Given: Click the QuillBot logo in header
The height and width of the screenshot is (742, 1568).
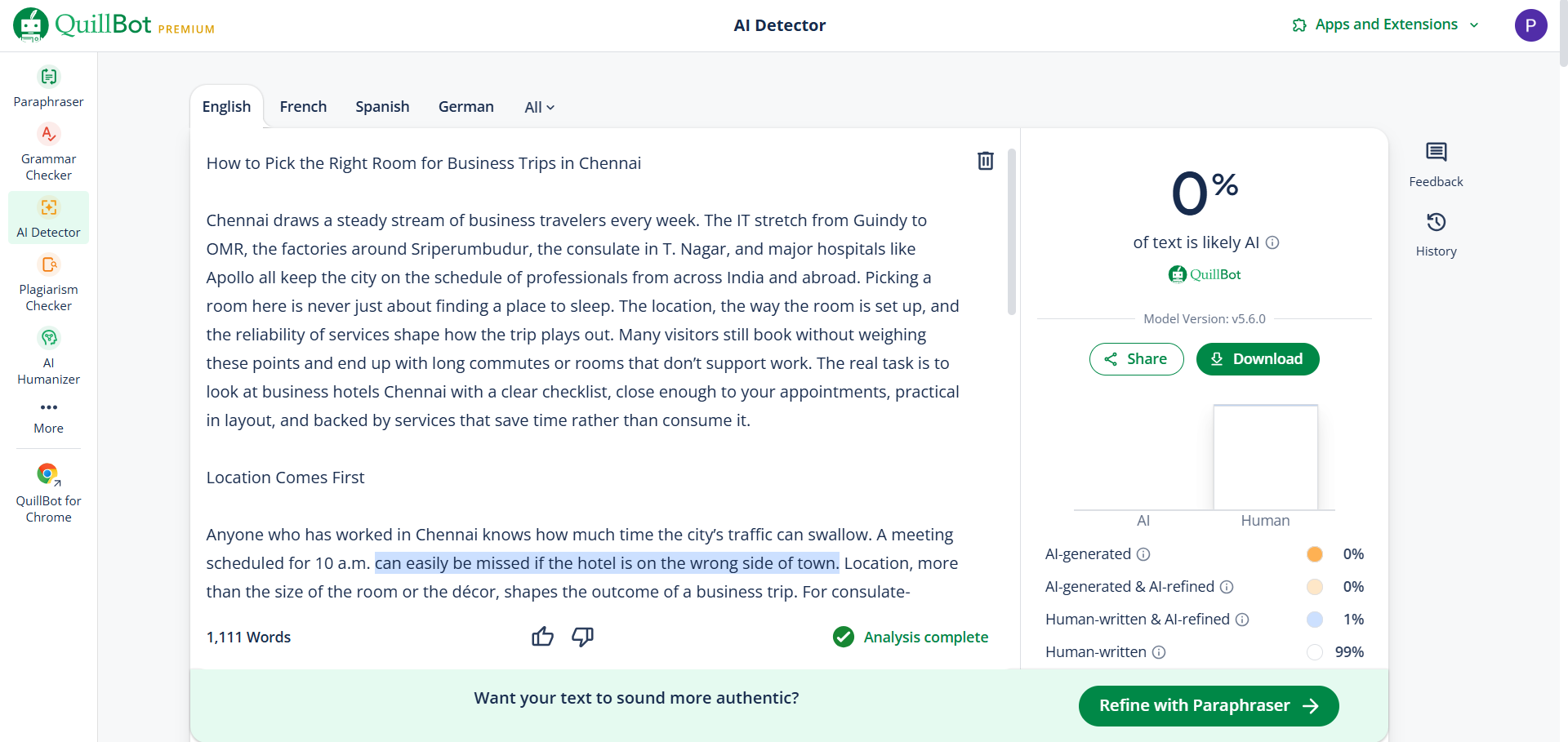Looking at the screenshot, I should (x=114, y=24).
